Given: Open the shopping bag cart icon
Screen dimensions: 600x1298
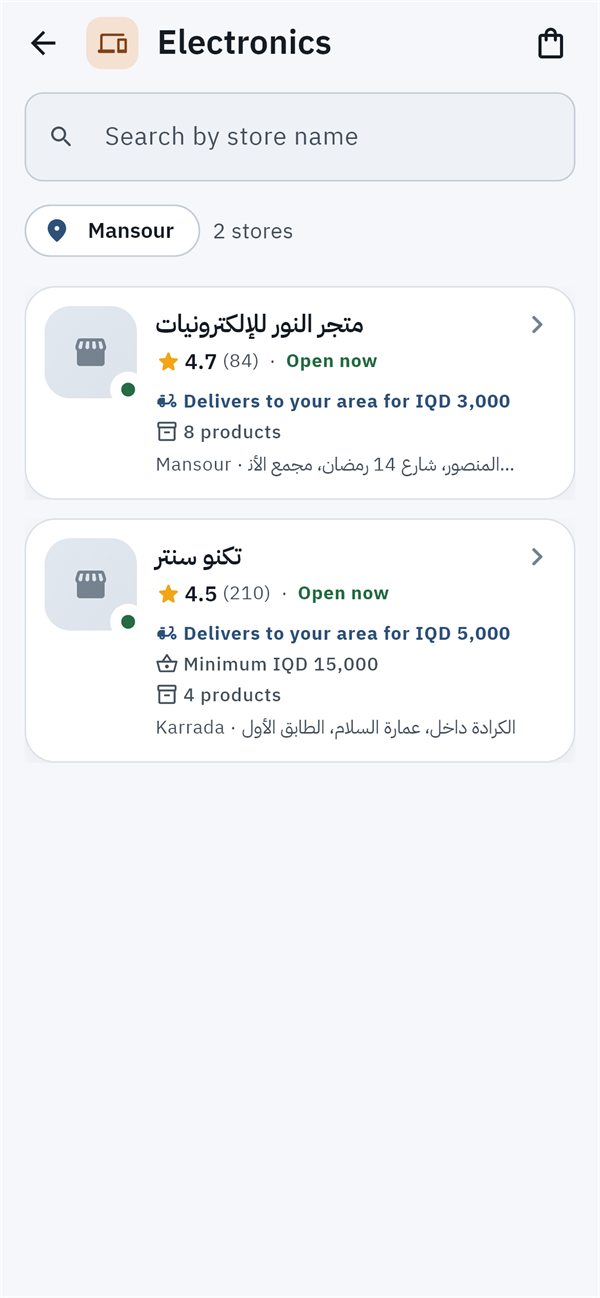Looking at the screenshot, I should [551, 43].
